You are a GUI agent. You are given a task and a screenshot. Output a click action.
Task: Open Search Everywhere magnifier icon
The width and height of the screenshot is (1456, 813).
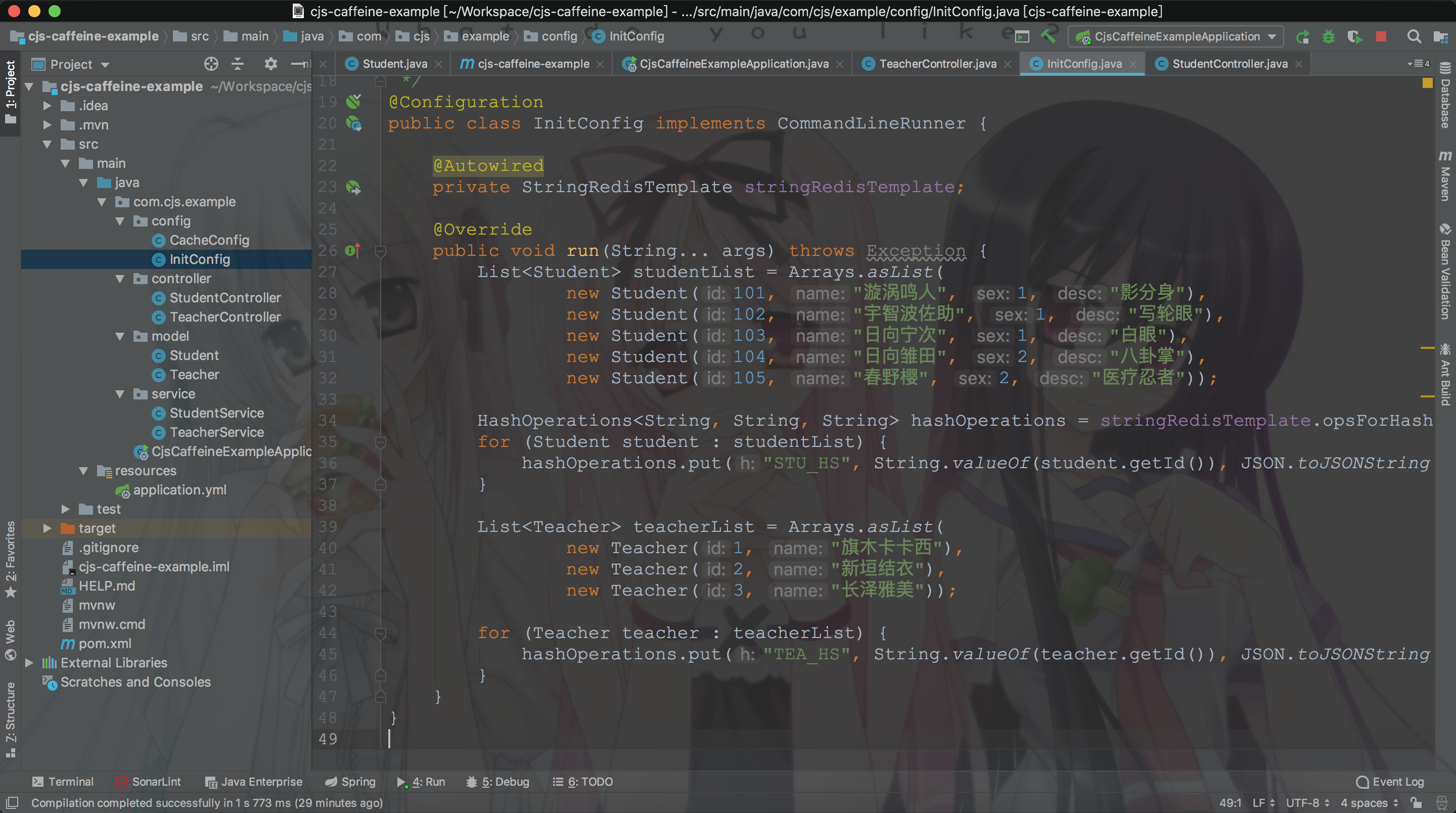coord(1414,37)
